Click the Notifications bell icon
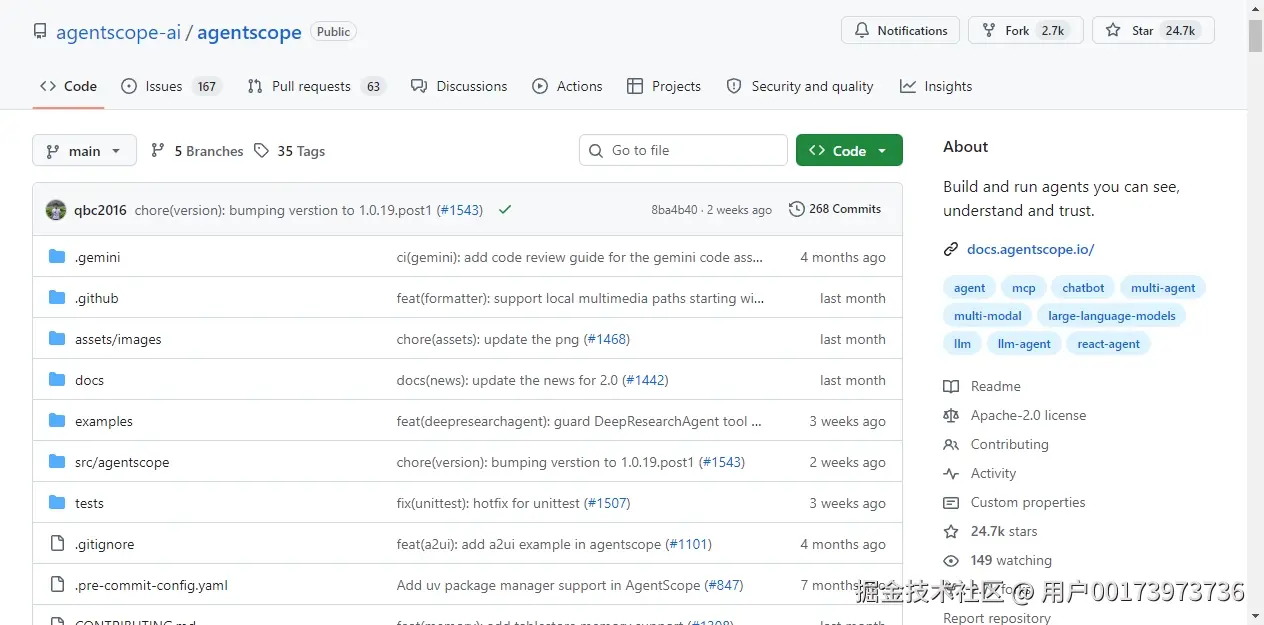The image size is (1264, 625). pos(862,31)
